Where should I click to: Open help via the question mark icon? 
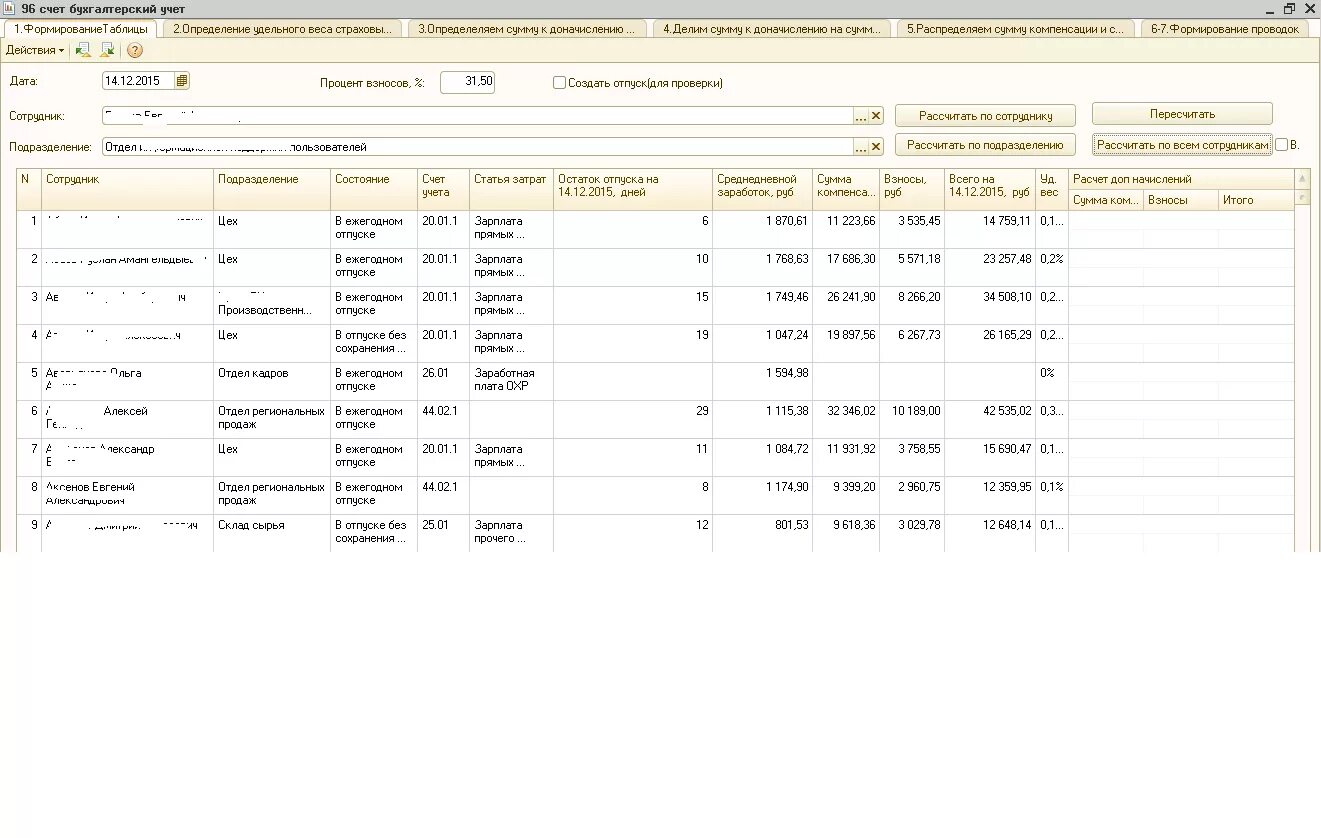point(134,50)
